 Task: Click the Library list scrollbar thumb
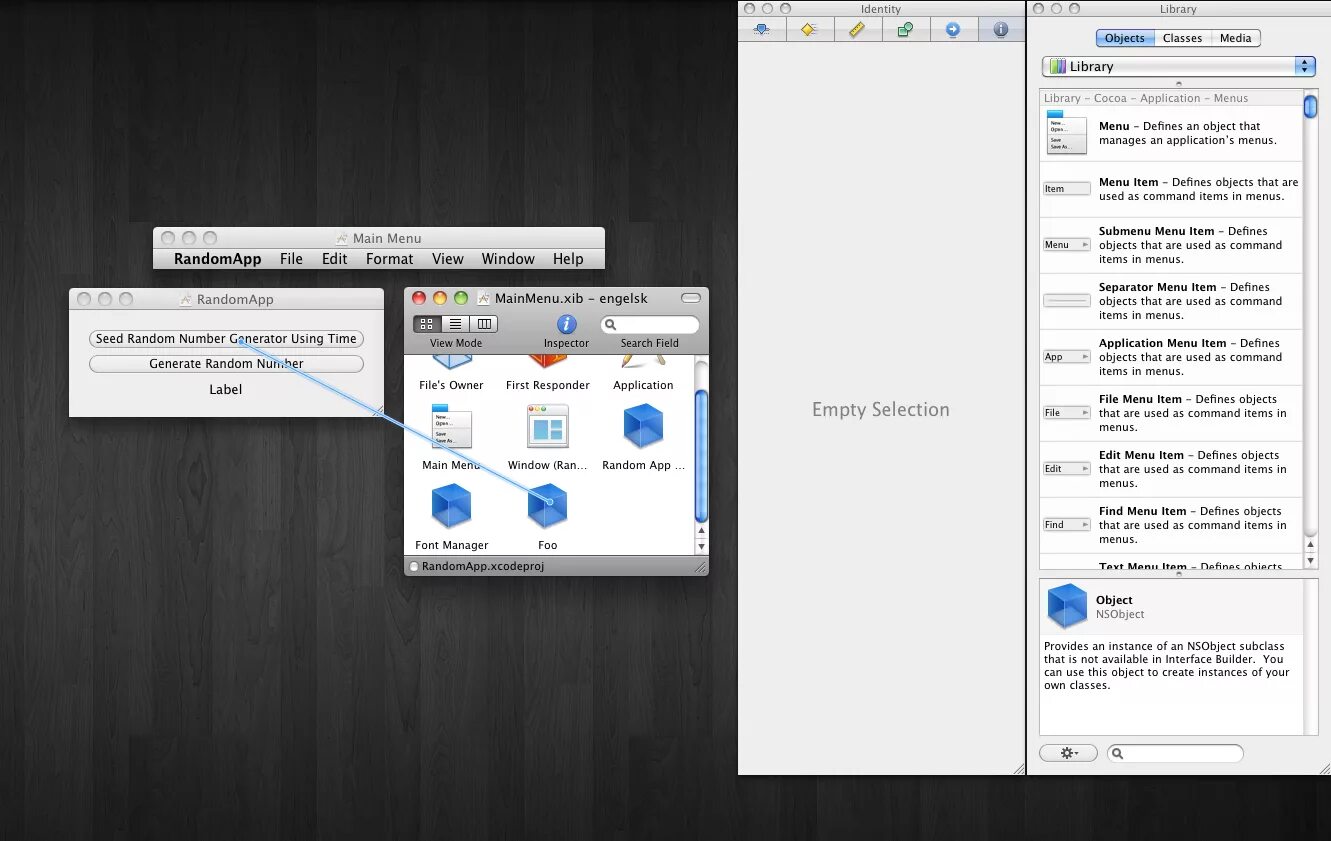[1310, 107]
